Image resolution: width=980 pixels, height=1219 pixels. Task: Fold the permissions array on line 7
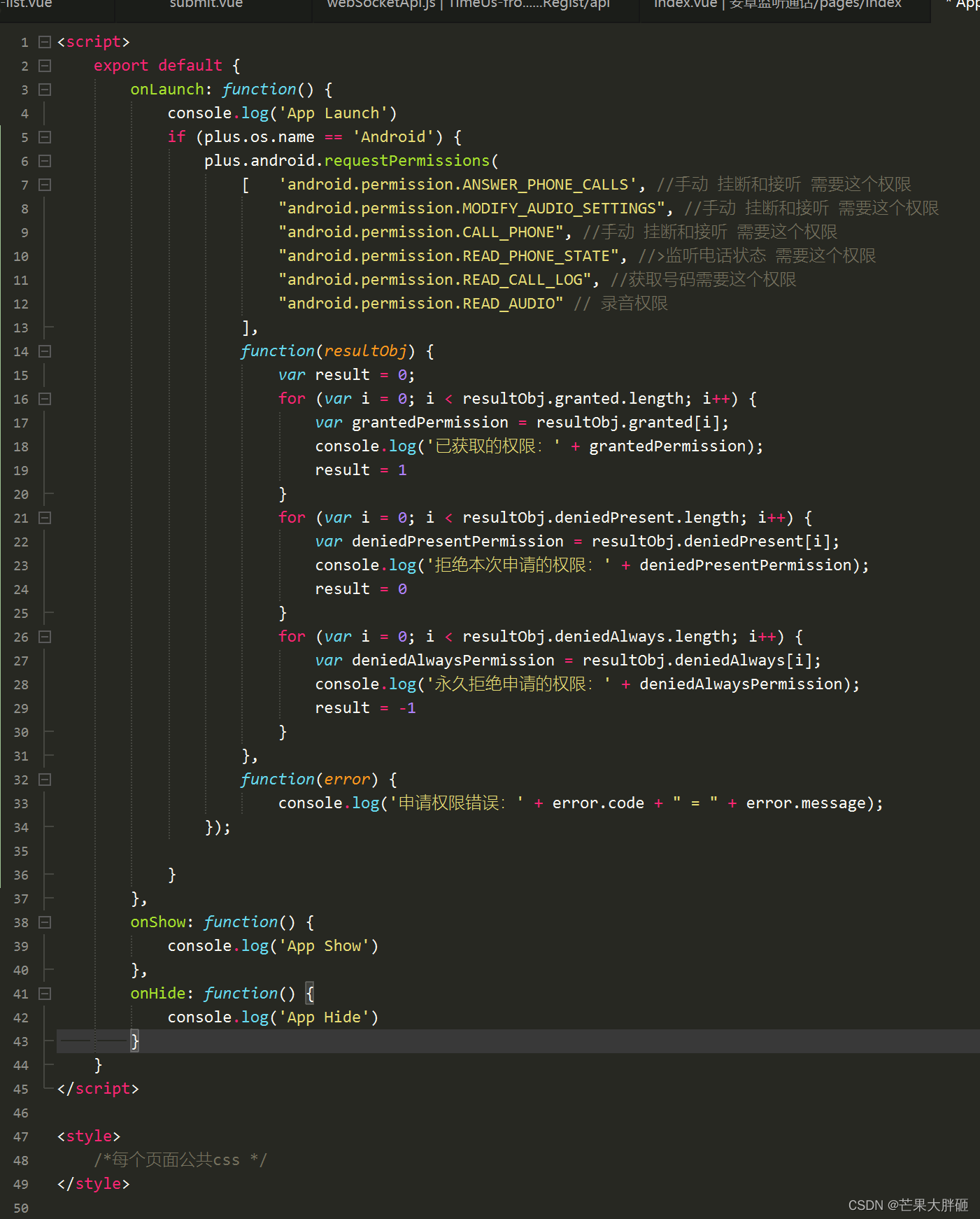[x=45, y=185]
